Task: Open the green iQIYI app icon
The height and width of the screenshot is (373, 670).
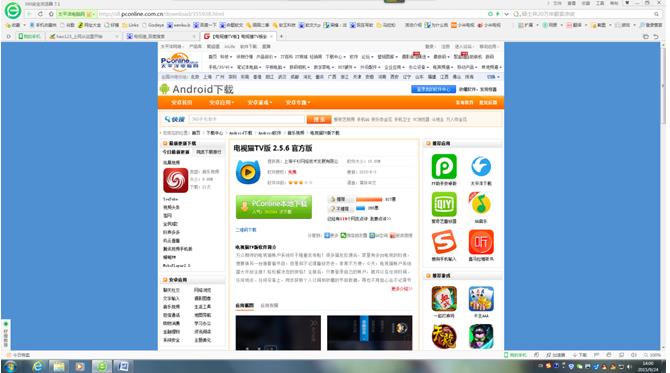Action: point(444,204)
